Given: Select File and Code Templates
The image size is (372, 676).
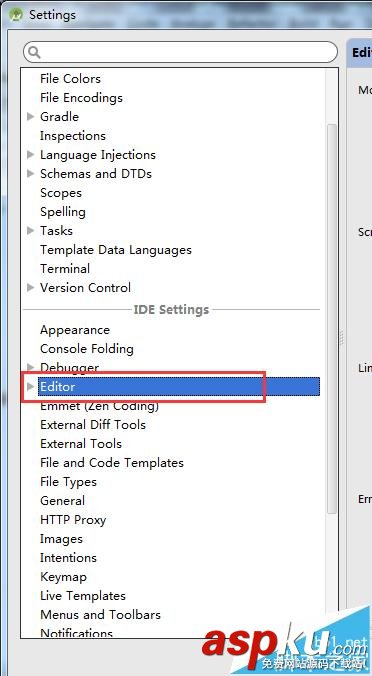Looking at the screenshot, I should [x=112, y=463].
